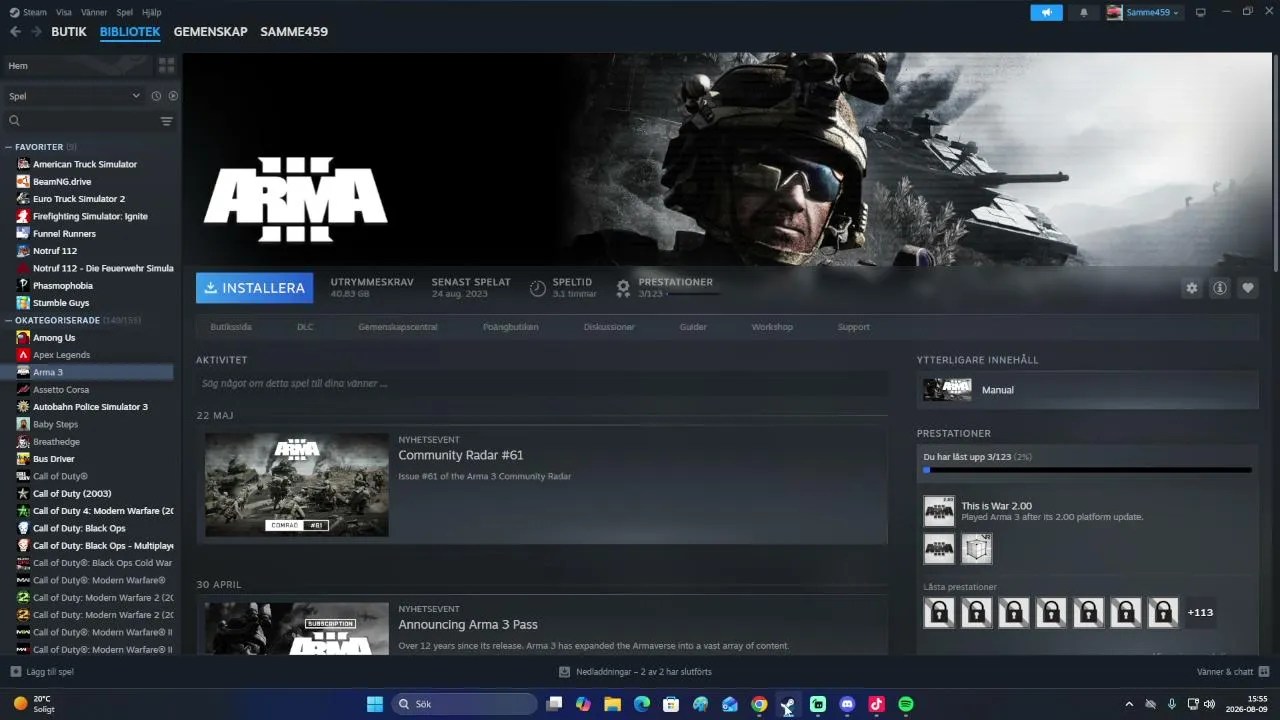Collapse the Okategoriserade category
This screenshot has width=1280, height=720.
point(9,321)
